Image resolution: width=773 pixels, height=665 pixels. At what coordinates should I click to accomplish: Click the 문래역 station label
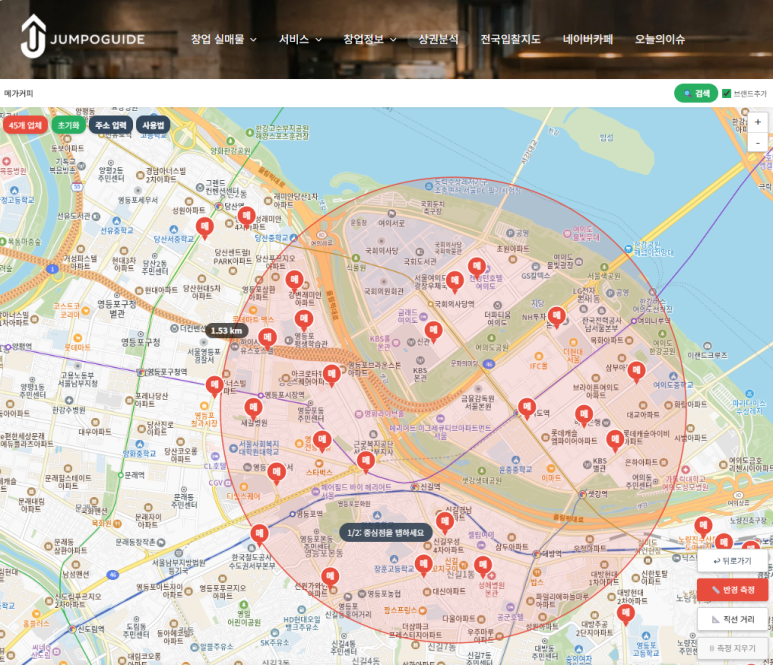coord(135,475)
